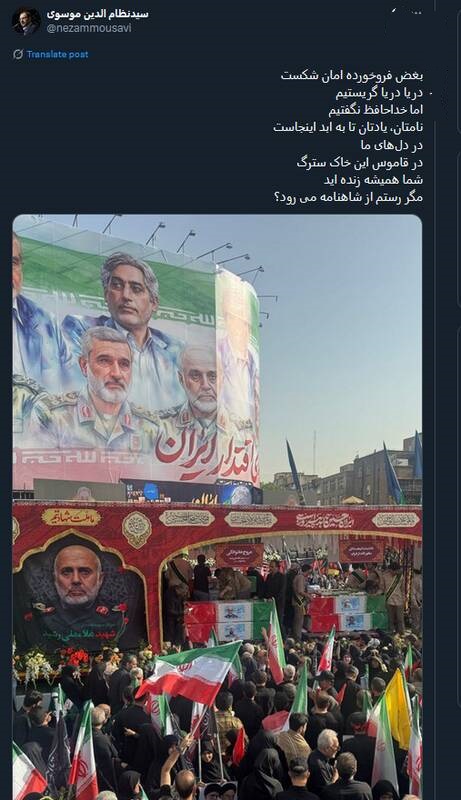Screen dimensions: 461x800
Task: Open the three-dot more options menu
Action: (x=416, y=13)
